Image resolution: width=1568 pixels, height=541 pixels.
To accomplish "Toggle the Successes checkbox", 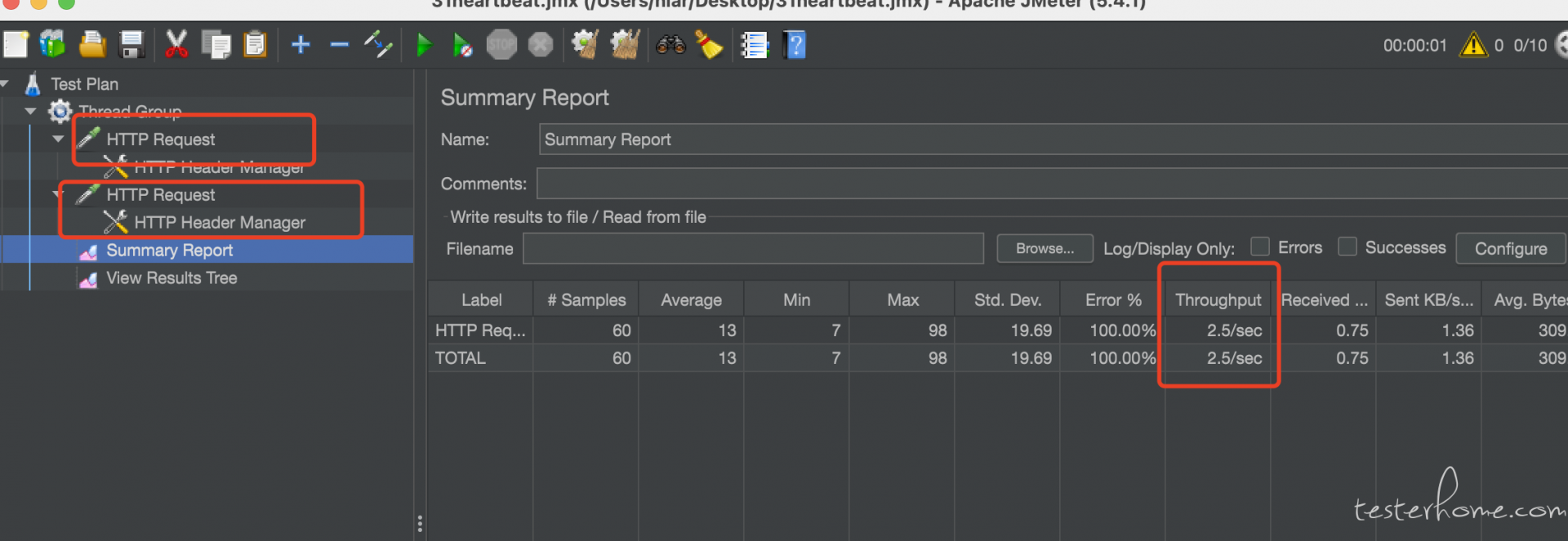I will point(1347,246).
